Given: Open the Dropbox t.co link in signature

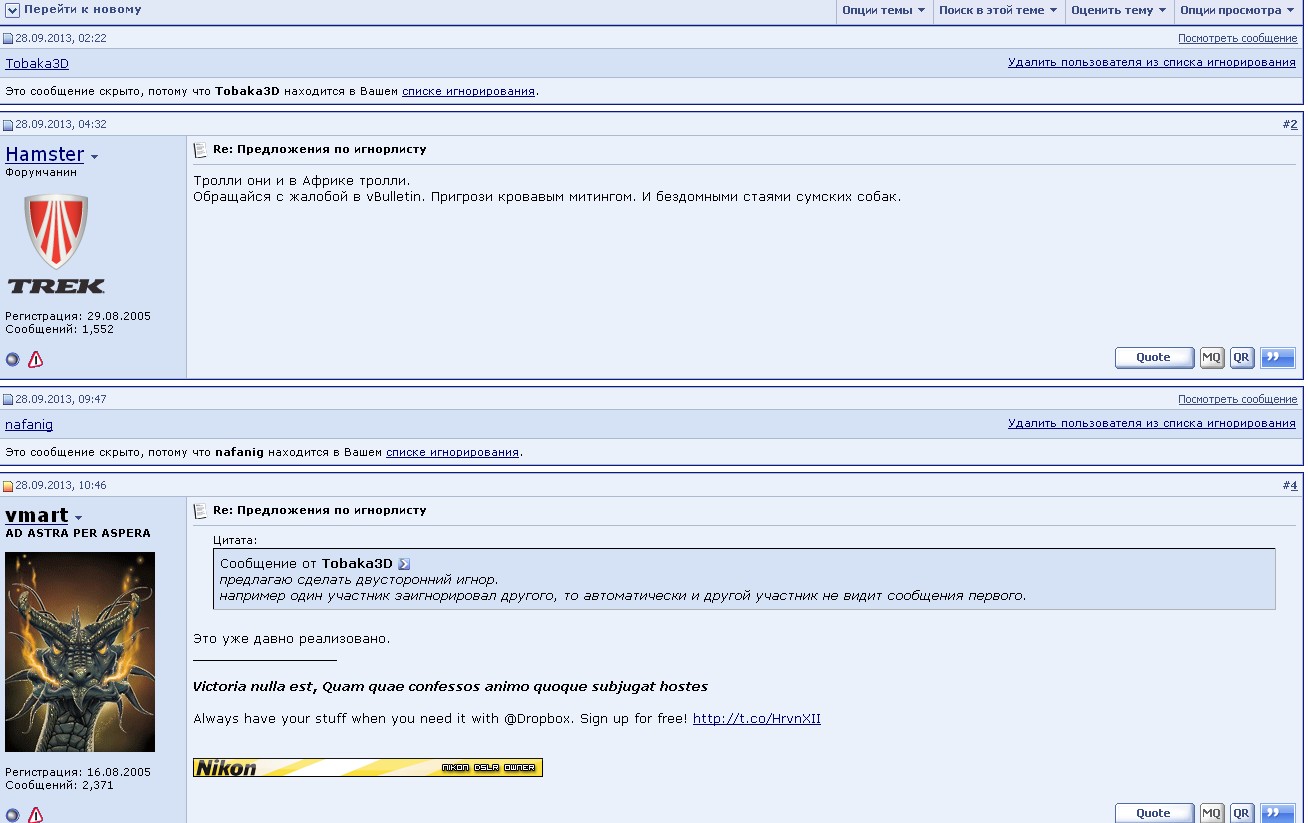Looking at the screenshot, I should pyautogui.click(x=756, y=719).
